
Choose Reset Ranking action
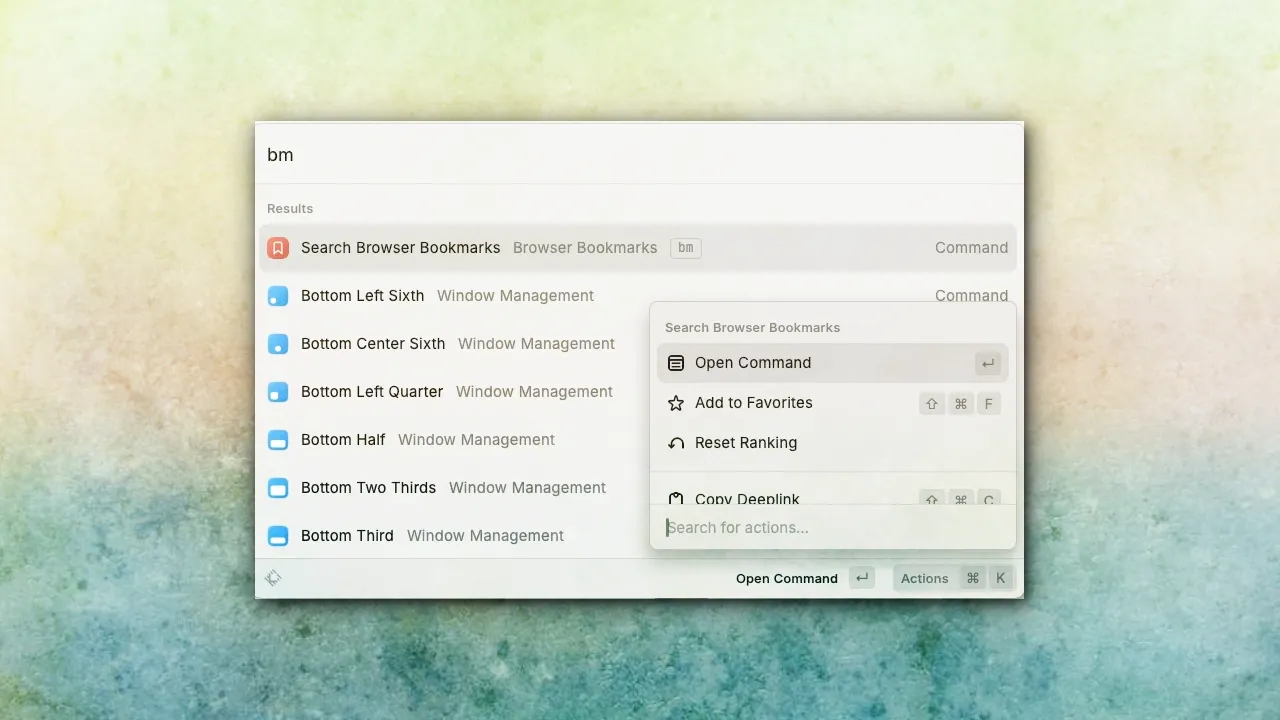(833, 443)
